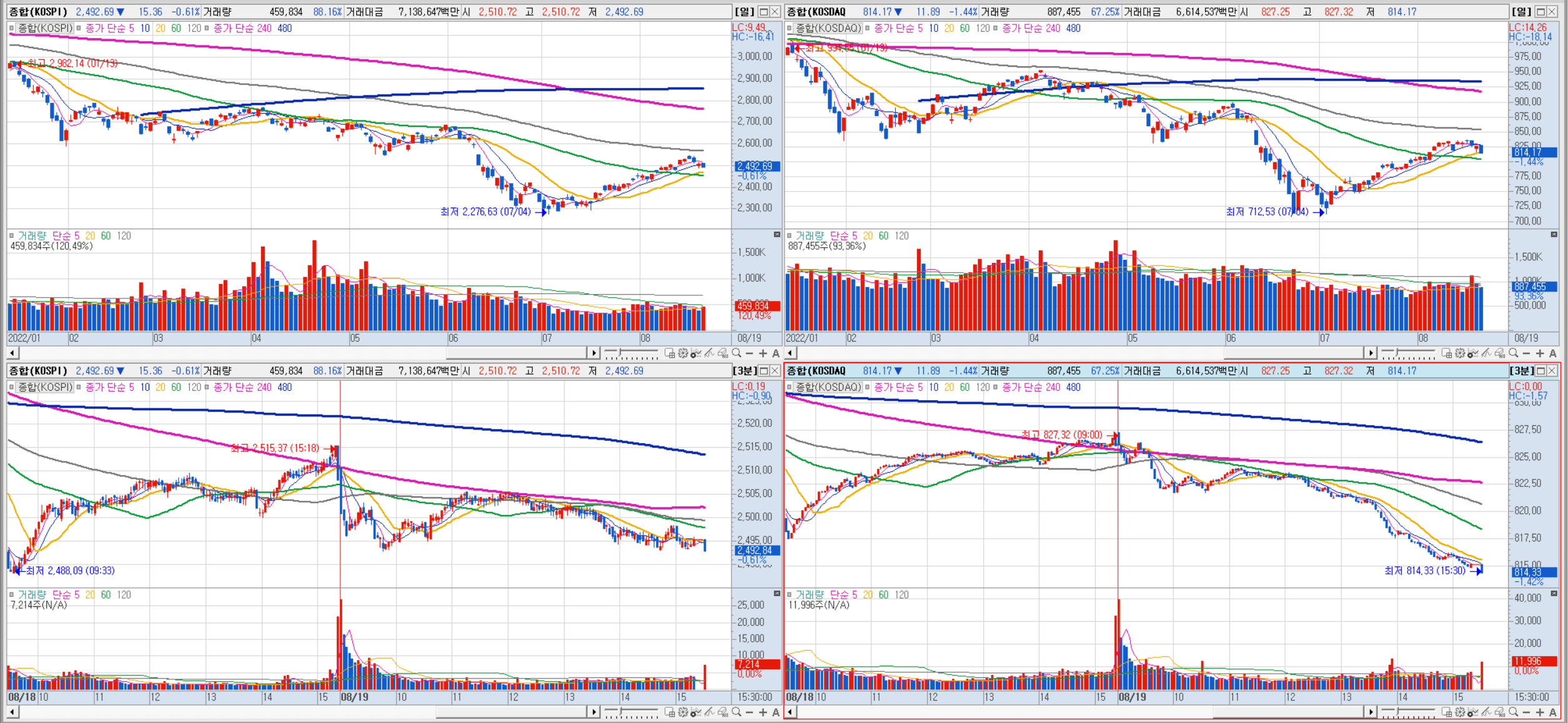Toggle 종합(KOSDAQ) series box in KOSDAQ daily chart
The image size is (1568, 723).
coord(790,28)
